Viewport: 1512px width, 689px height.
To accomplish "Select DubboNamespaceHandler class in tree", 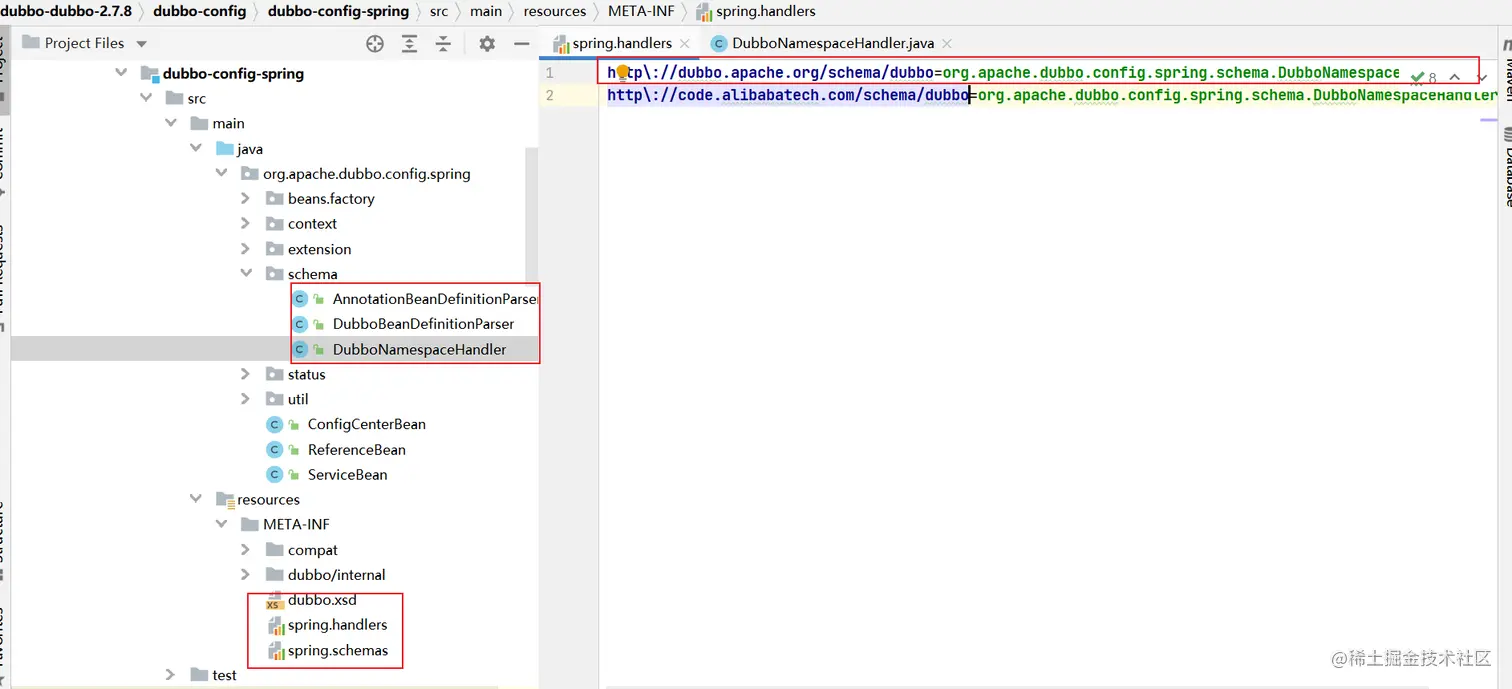I will (x=419, y=349).
